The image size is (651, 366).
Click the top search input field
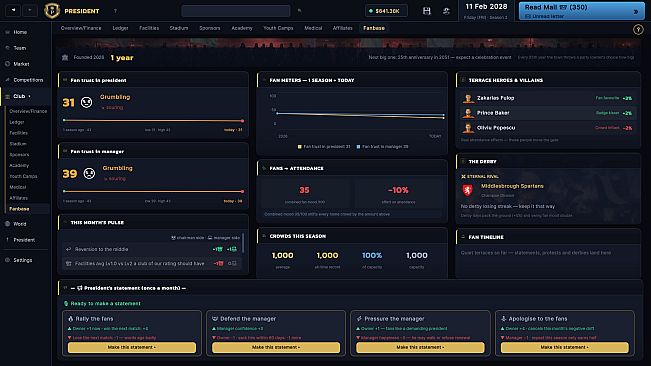pos(236,11)
